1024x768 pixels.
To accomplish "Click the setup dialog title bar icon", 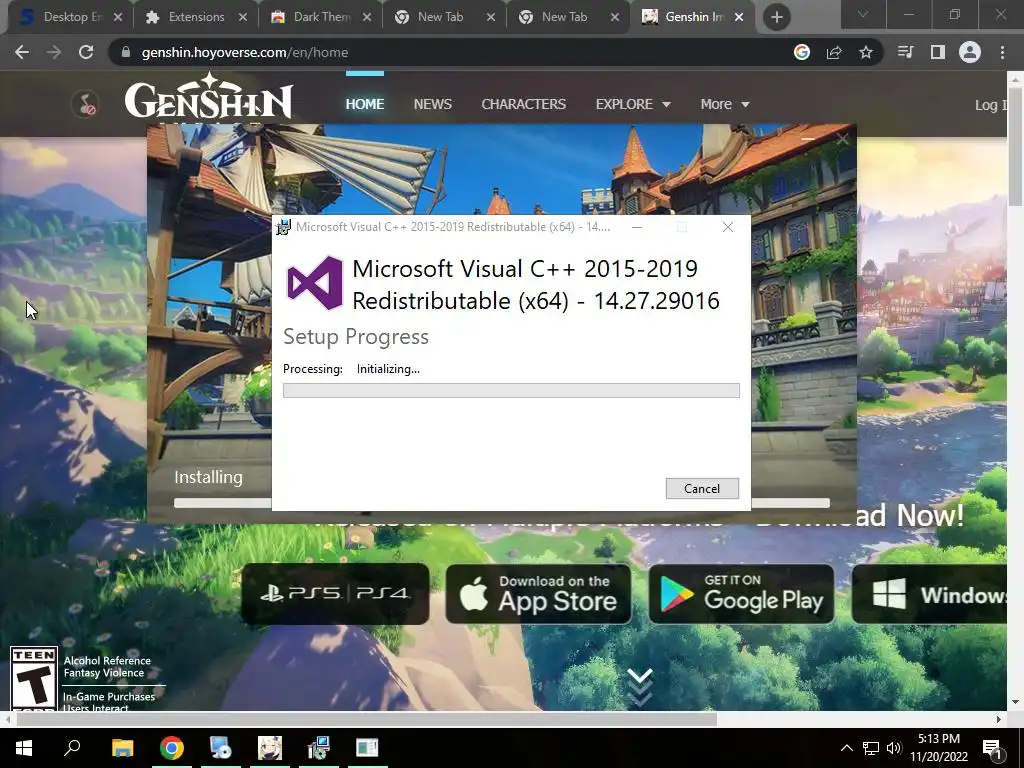I will 283,227.
